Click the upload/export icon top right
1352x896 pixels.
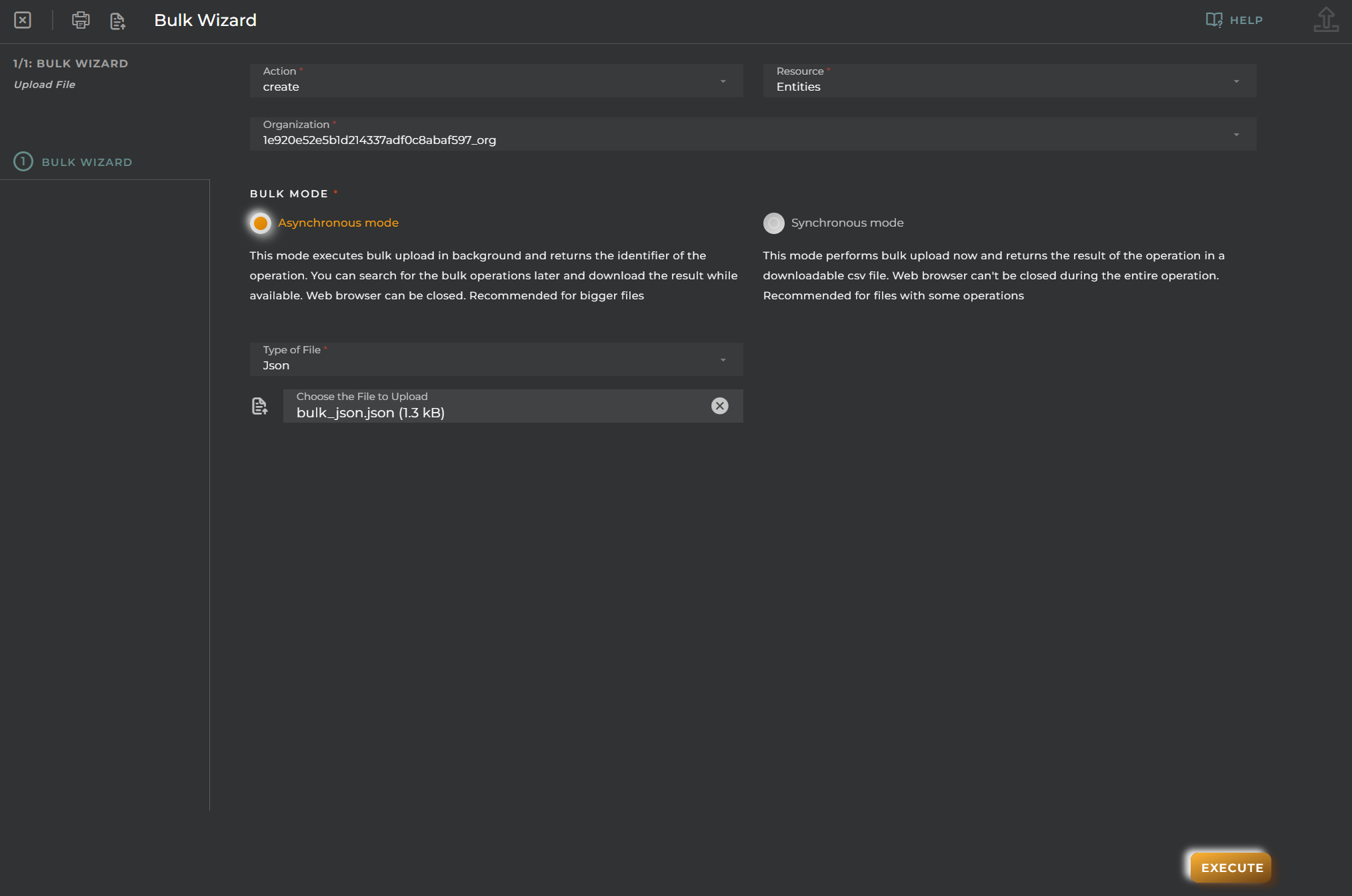[x=1326, y=19]
